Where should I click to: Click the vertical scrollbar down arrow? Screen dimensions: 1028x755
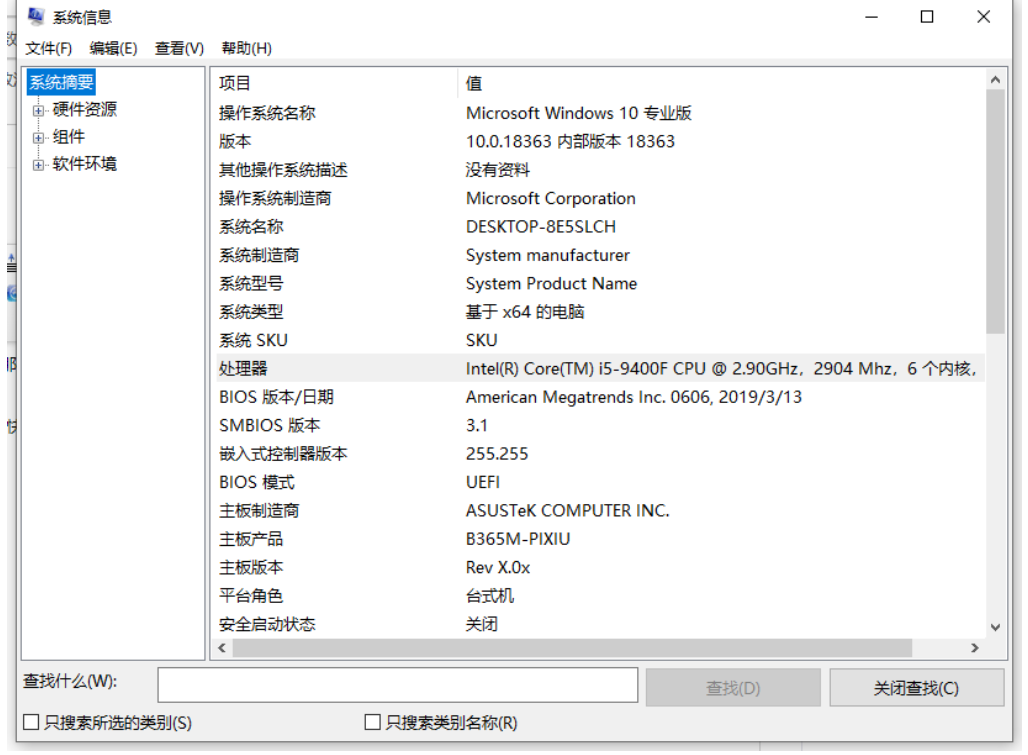pyautogui.click(x=994, y=627)
